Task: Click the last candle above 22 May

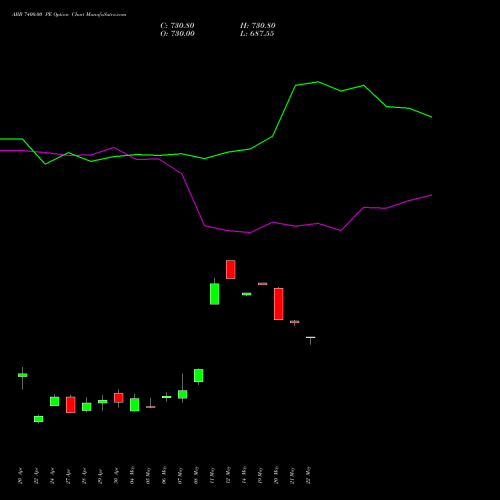Action: click(x=311, y=338)
